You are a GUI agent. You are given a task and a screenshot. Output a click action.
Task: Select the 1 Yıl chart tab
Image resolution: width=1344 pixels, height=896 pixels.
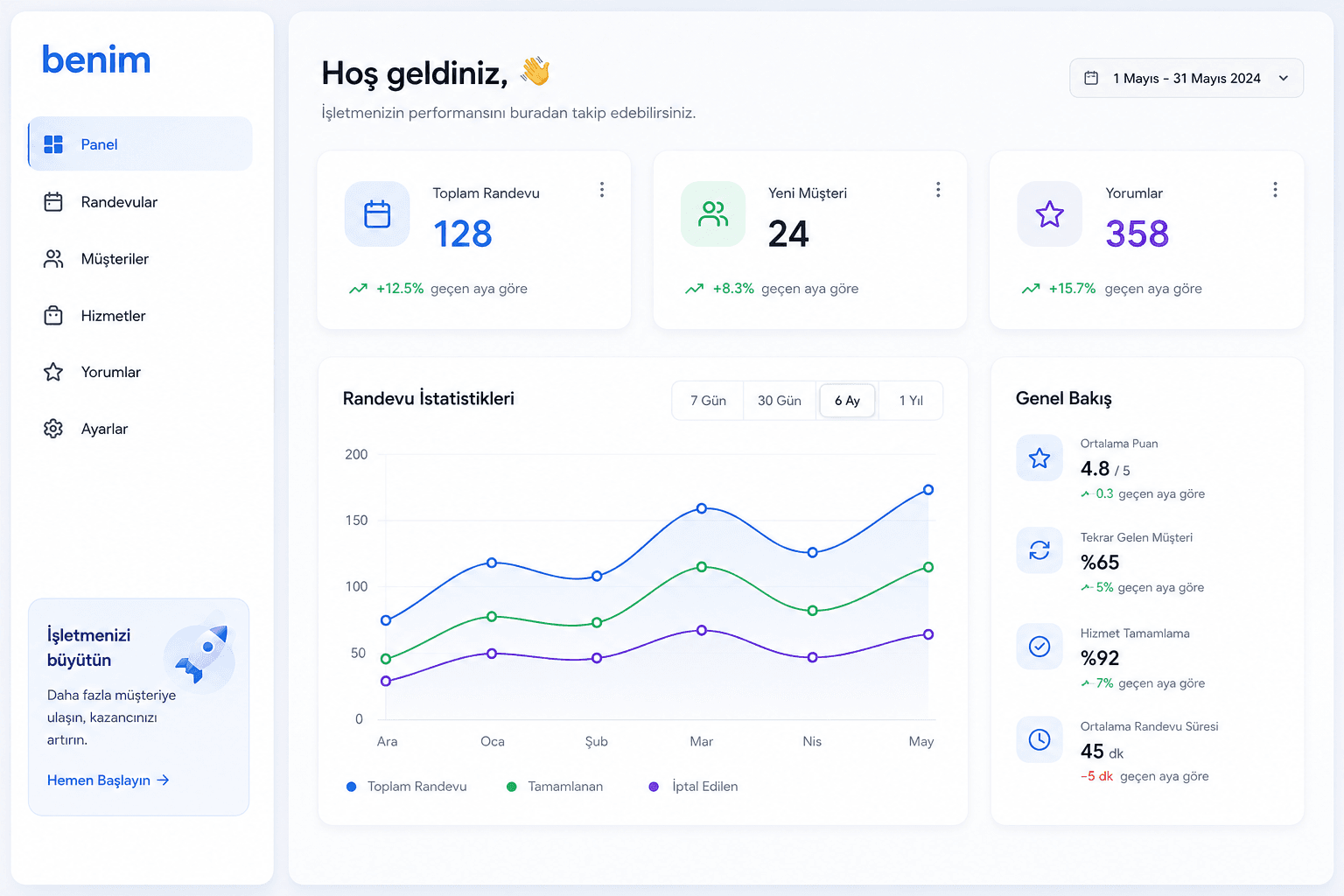coord(911,401)
